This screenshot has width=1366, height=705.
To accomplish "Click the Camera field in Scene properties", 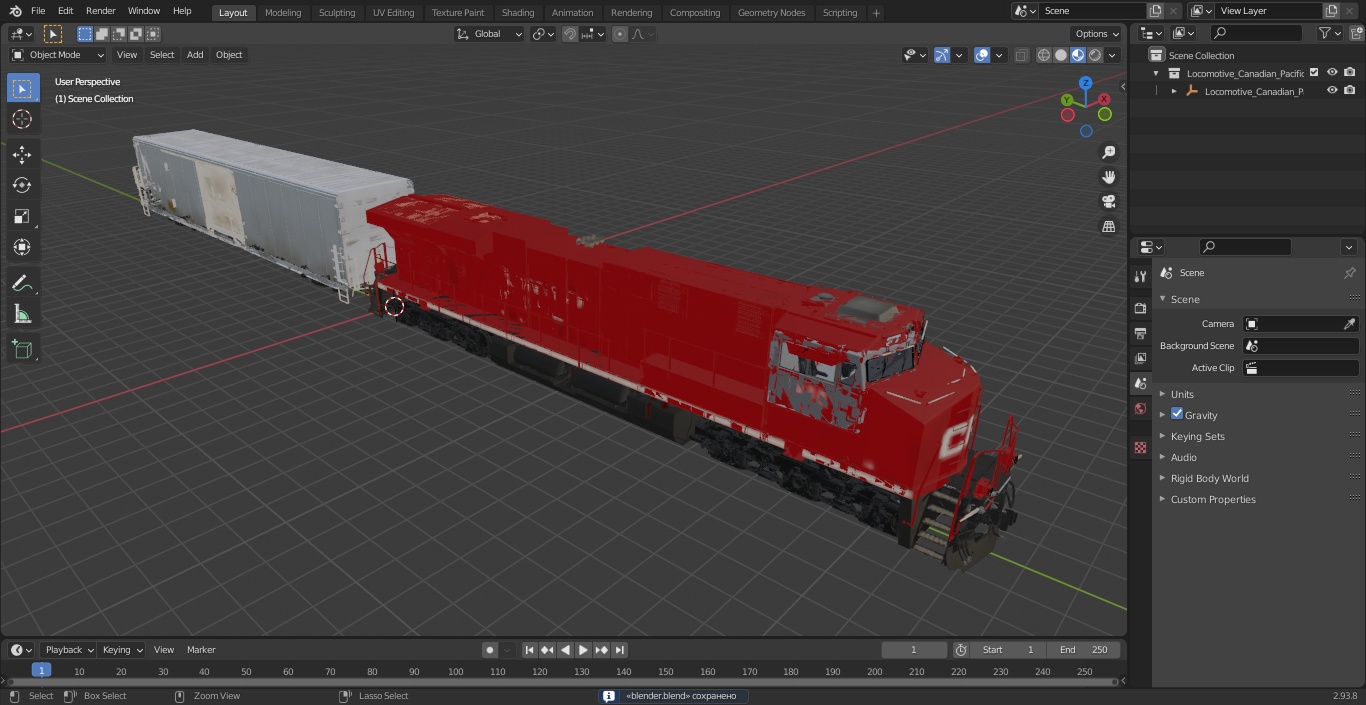I will click(1301, 324).
